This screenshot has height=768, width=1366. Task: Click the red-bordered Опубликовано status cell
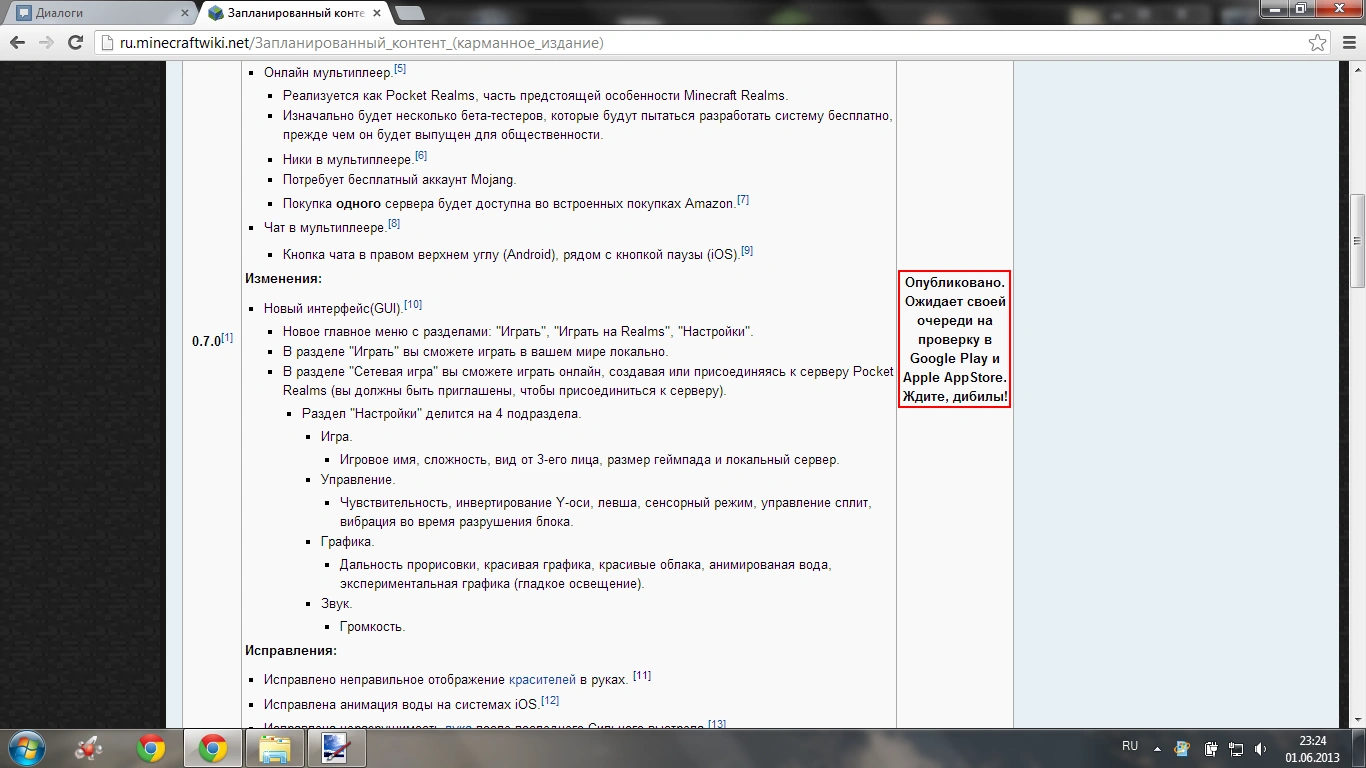click(955, 339)
